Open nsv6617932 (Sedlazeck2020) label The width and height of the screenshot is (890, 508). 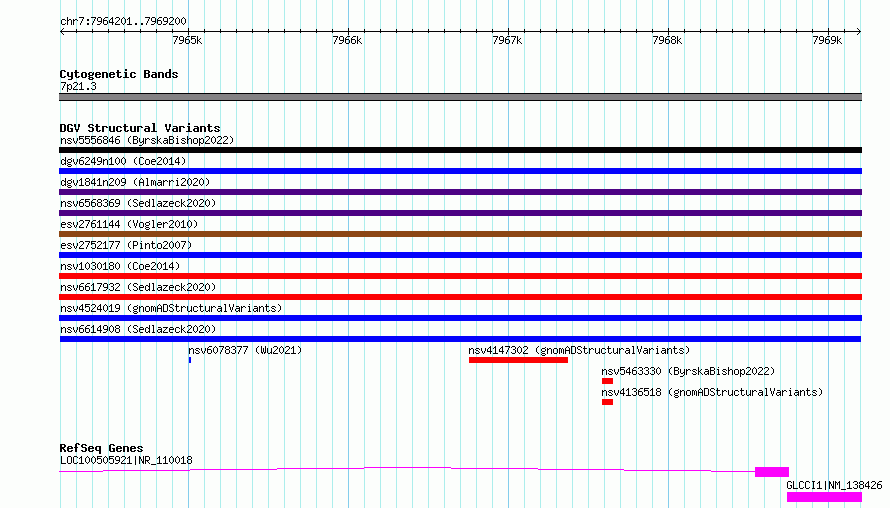click(x=138, y=287)
